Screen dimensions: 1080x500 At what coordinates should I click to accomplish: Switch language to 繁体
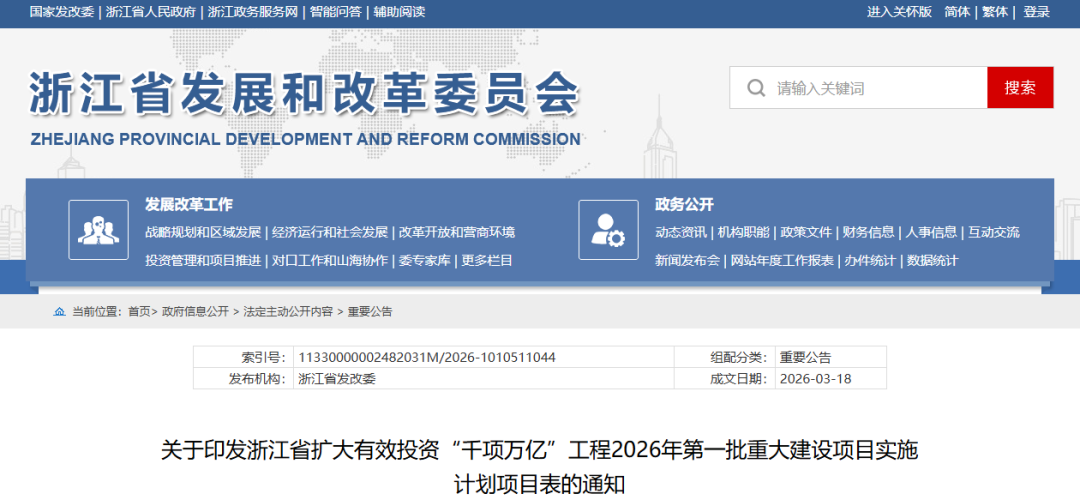point(995,12)
